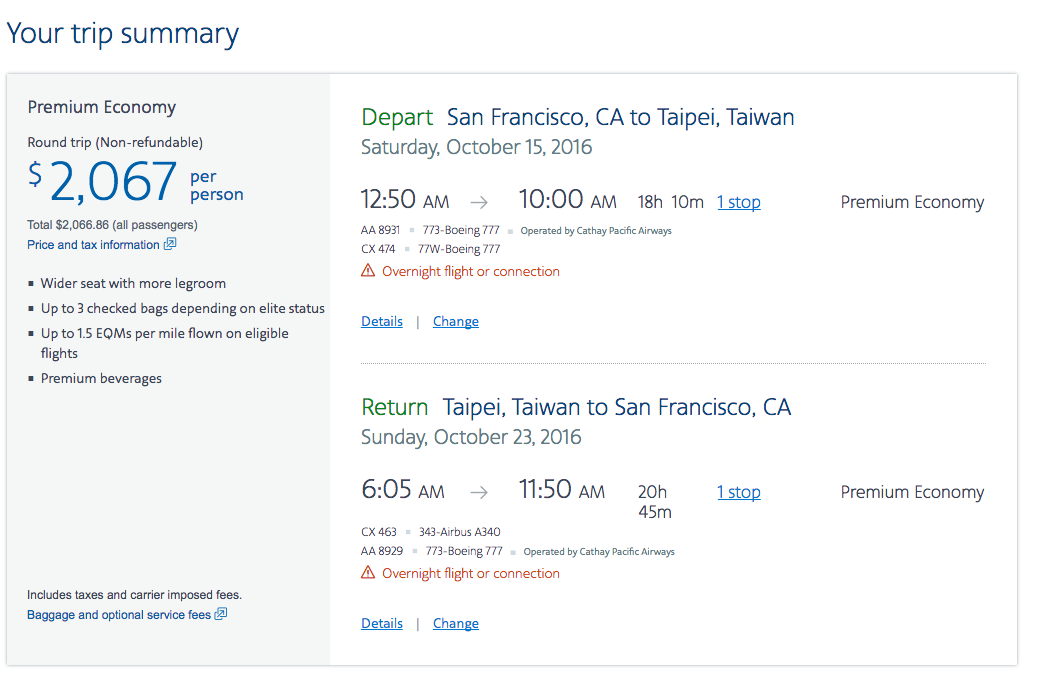Click the Overnight flight or connection warning on return
1044x684 pixels.
tap(471, 573)
